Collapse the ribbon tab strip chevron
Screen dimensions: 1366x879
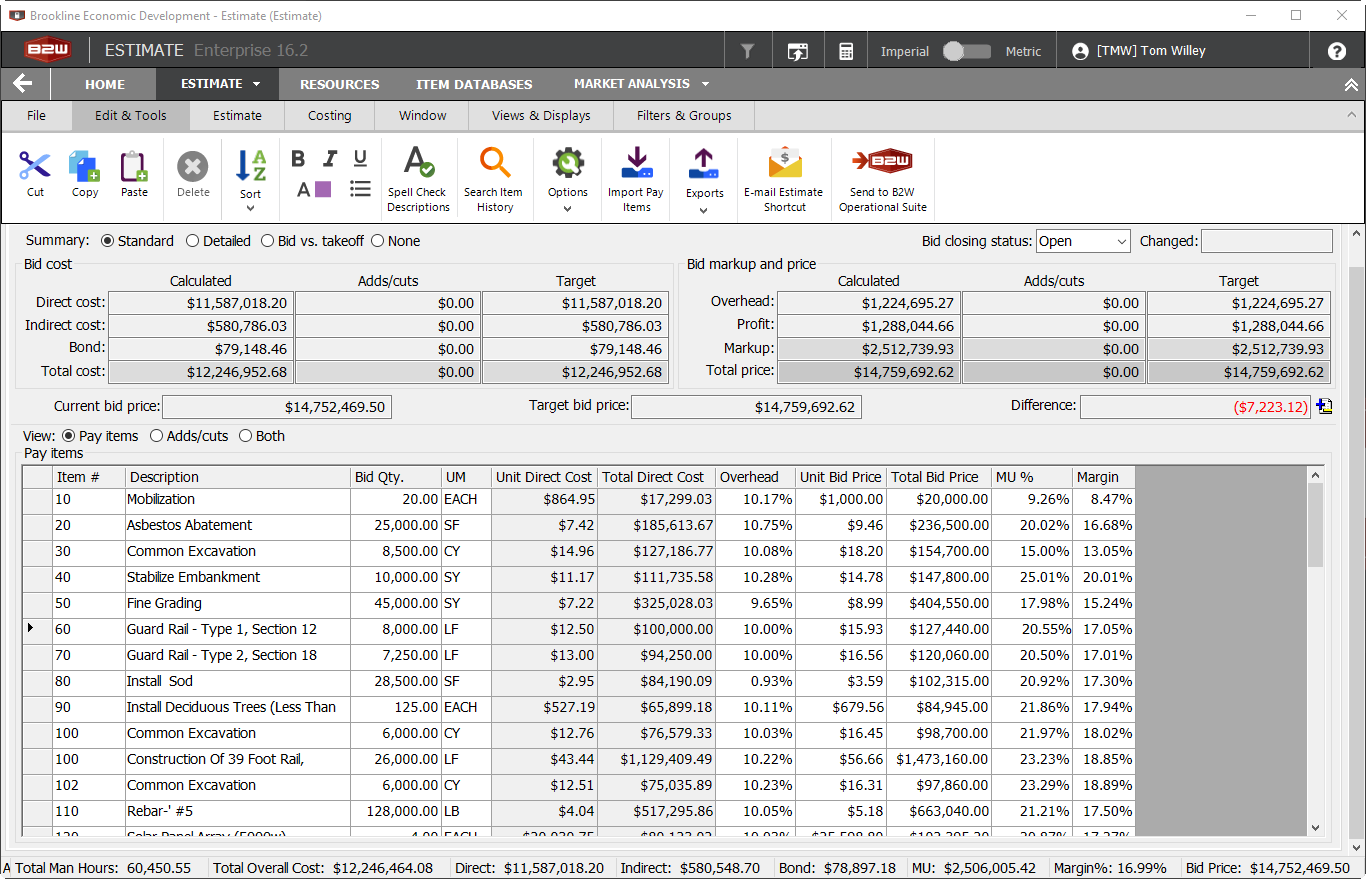(1350, 115)
